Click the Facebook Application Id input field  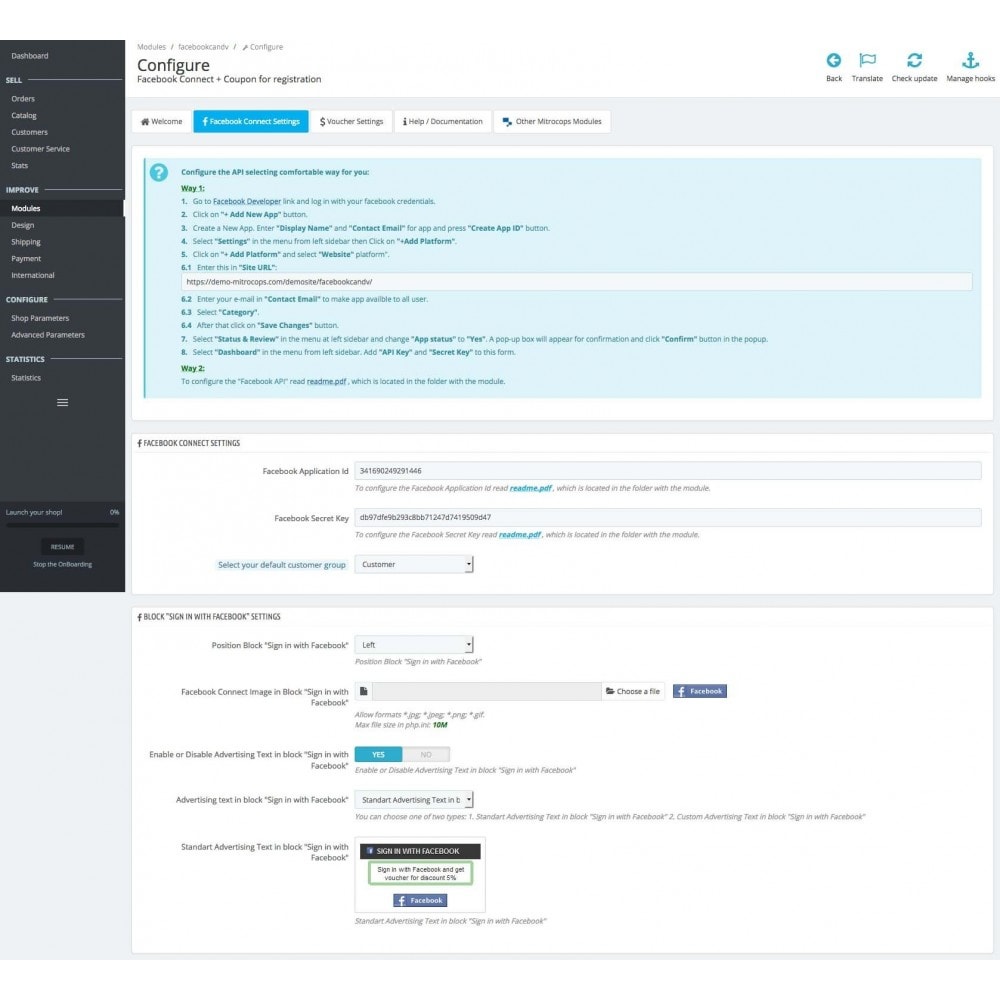pyautogui.click(x=668, y=471)
